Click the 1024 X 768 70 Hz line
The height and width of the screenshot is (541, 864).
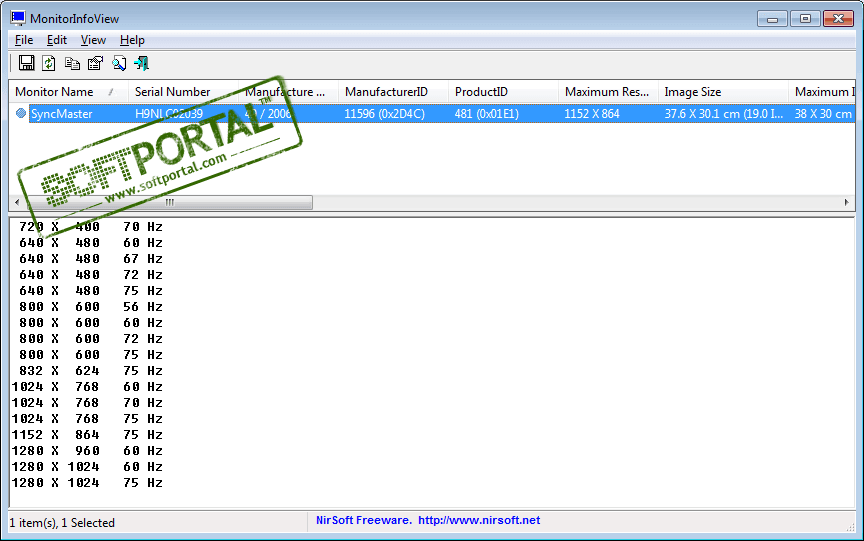[x=87, y=403]
